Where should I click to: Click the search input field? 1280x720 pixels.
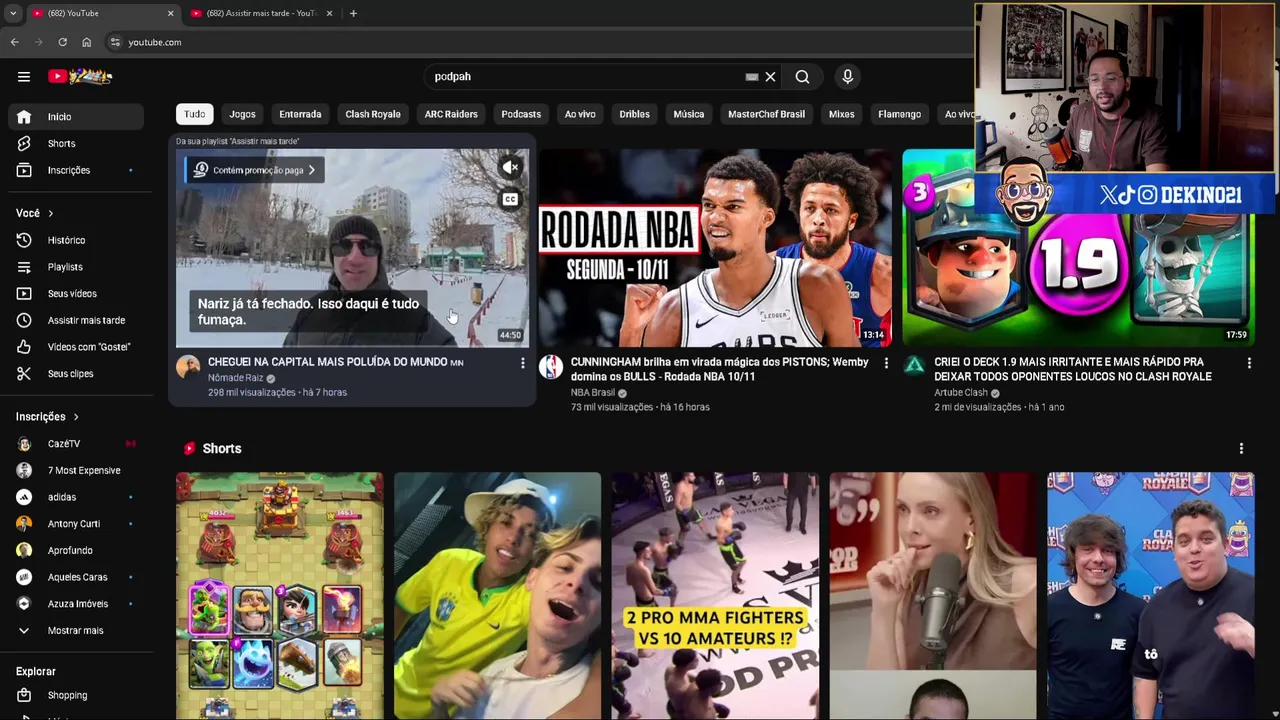point(584,76)
